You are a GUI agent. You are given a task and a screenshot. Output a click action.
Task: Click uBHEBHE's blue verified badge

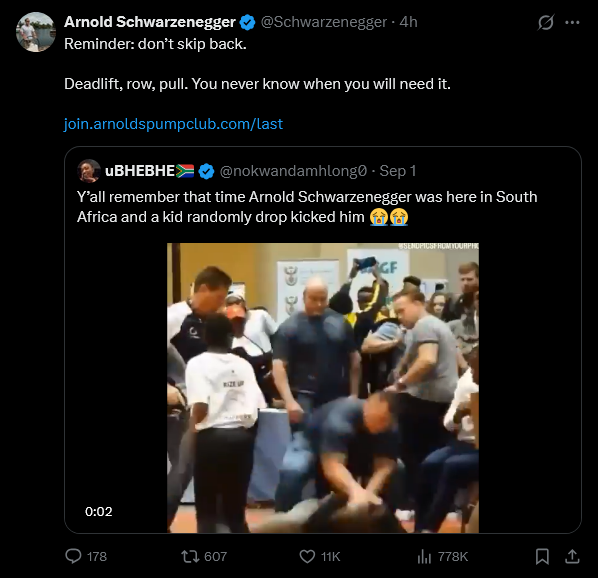206,171
